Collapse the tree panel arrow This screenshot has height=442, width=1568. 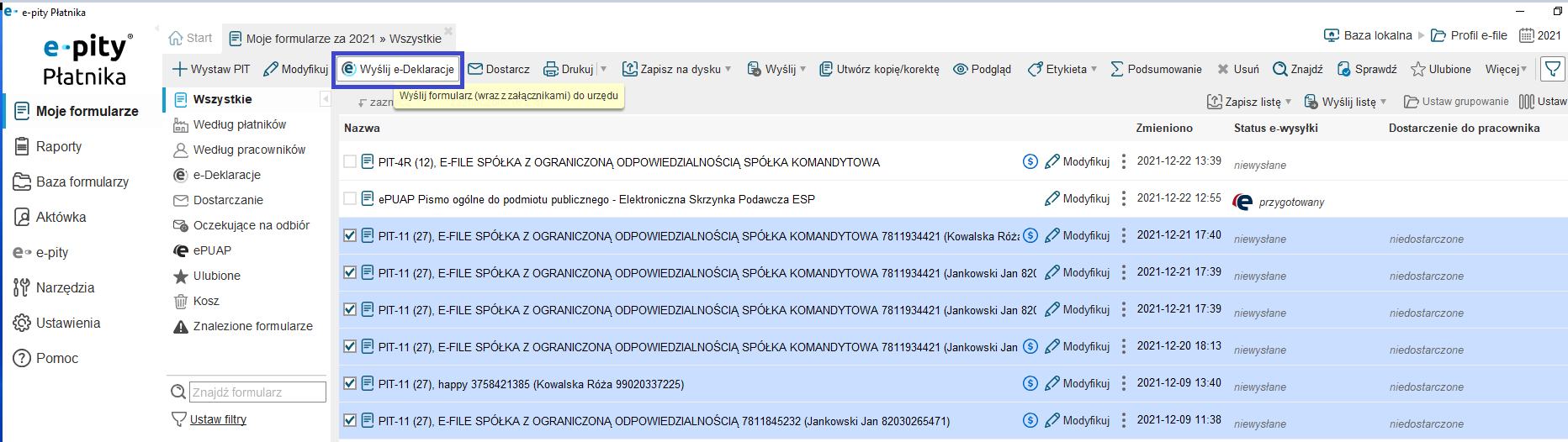(x=326, y=99)
